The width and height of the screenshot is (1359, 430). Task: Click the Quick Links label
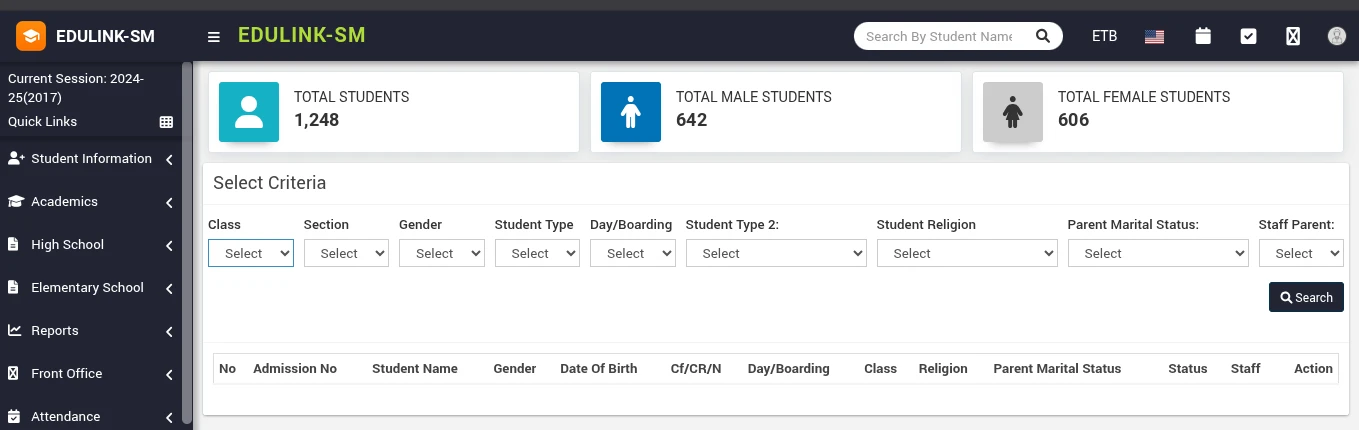42,122
